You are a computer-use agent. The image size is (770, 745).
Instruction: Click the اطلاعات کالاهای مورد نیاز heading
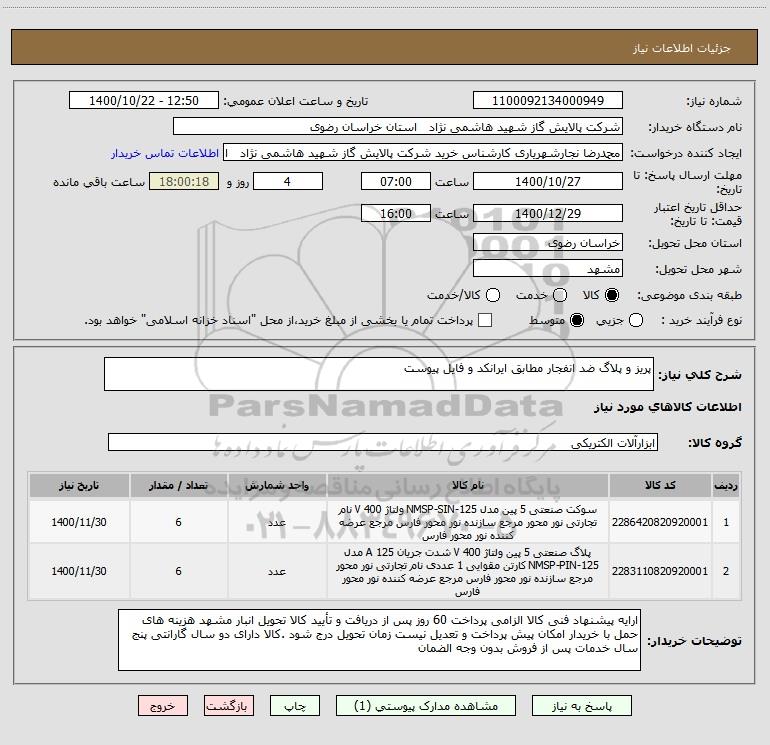[668, 407]
